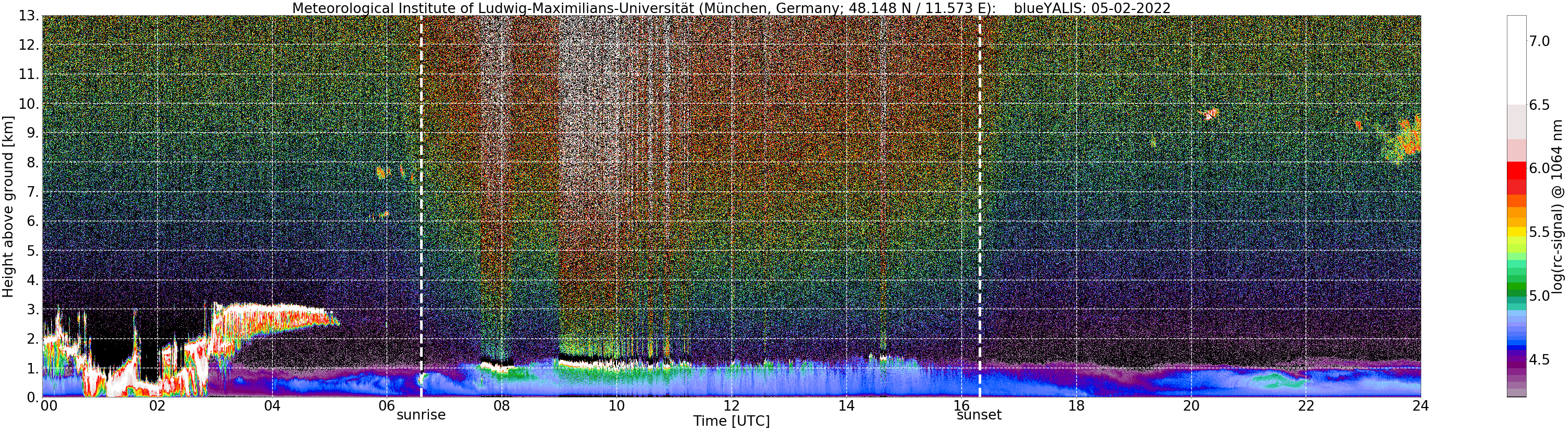Click height-axis tick label '6.'
Viewport: 1568px width, 431px height.
click(x=33, y=221)
